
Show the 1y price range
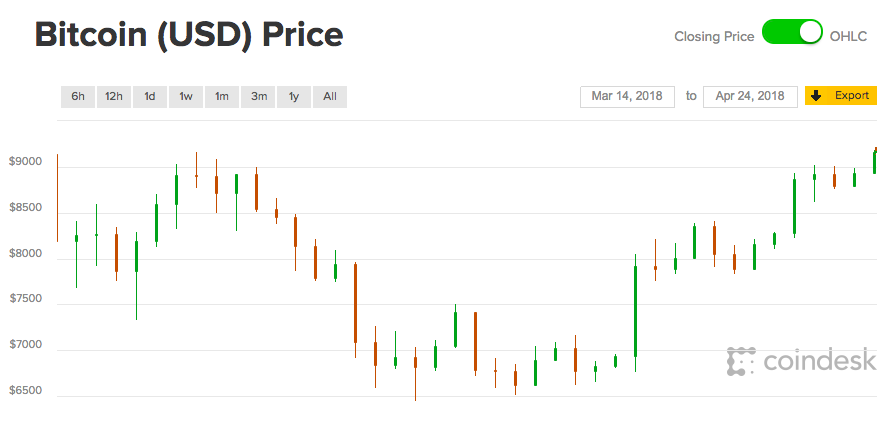click(294, 96)
